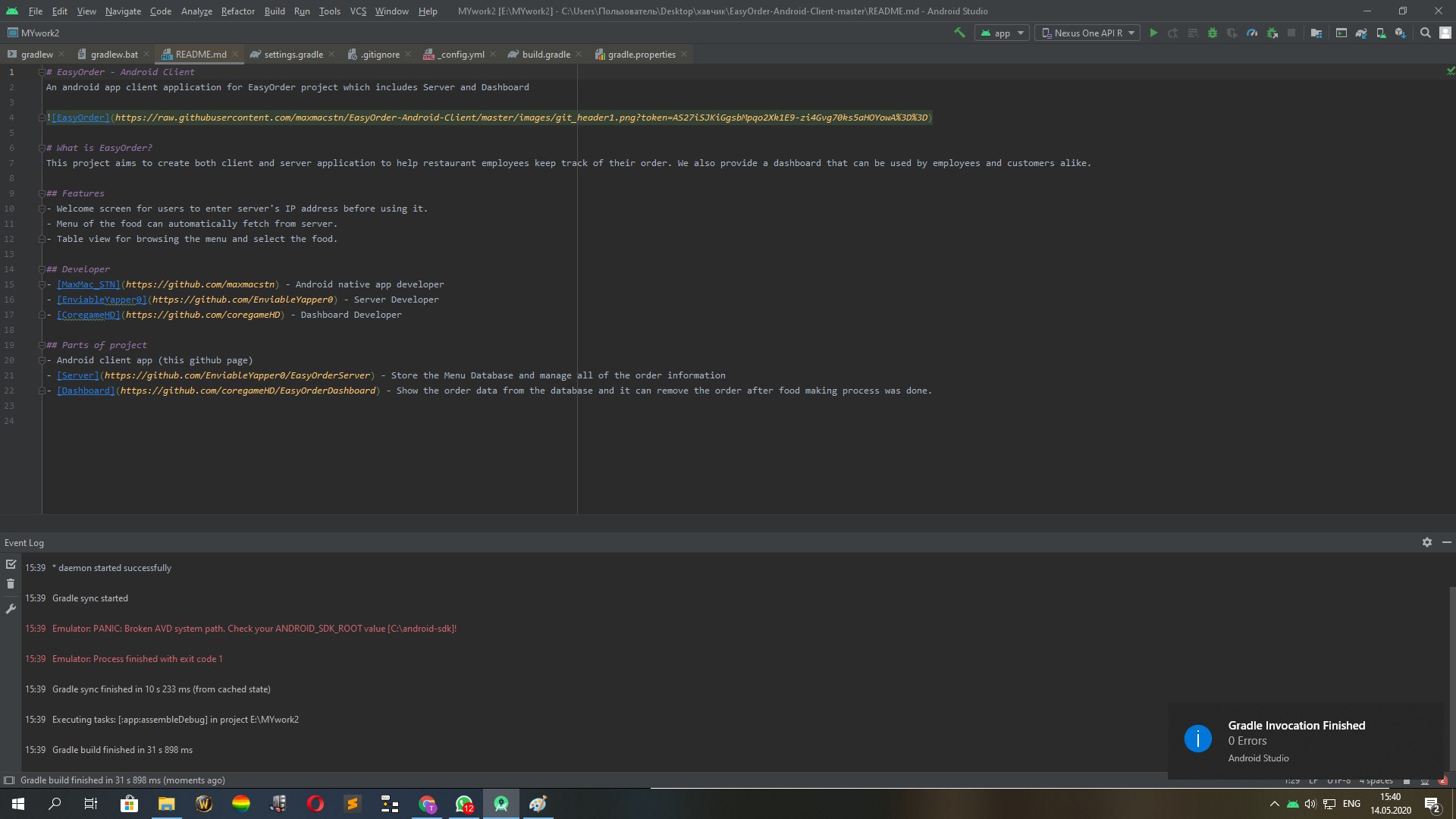This screenshot has height=819, width=1456.
Task: Hide the Event Log panel
Action: click(x=1446, y=542)
